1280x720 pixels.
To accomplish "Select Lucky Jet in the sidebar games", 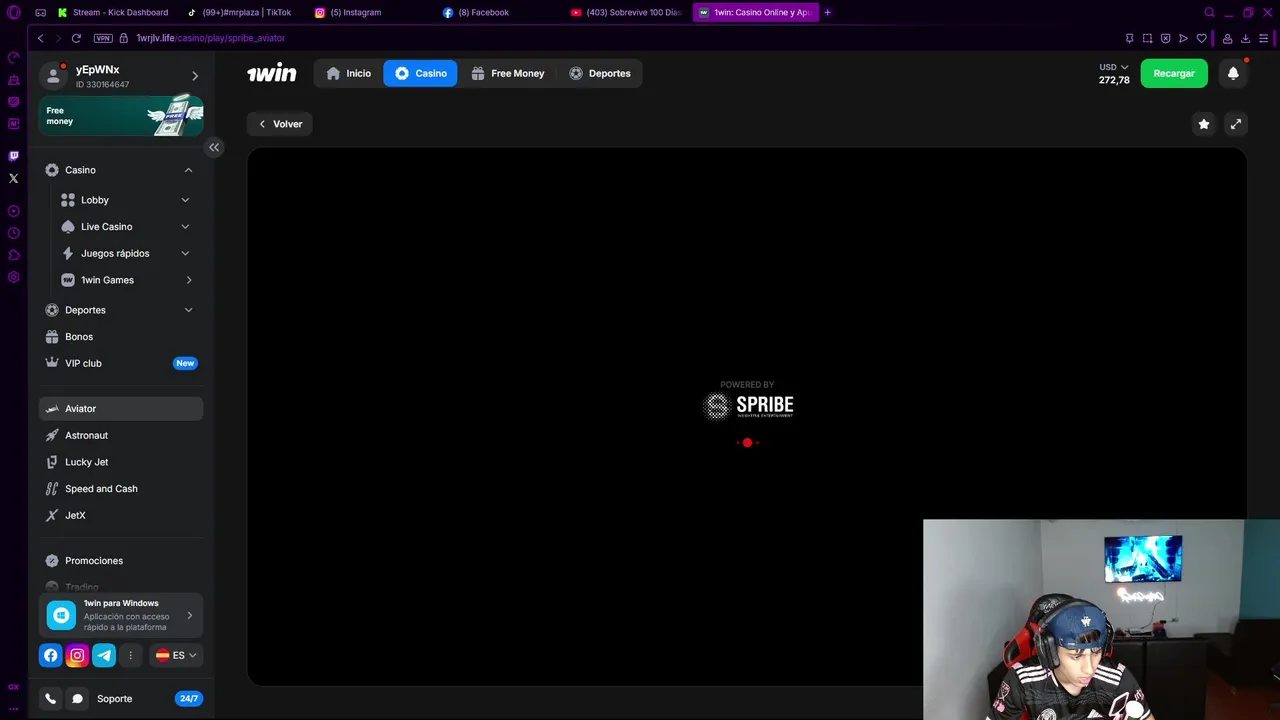I will pos(121,462).
